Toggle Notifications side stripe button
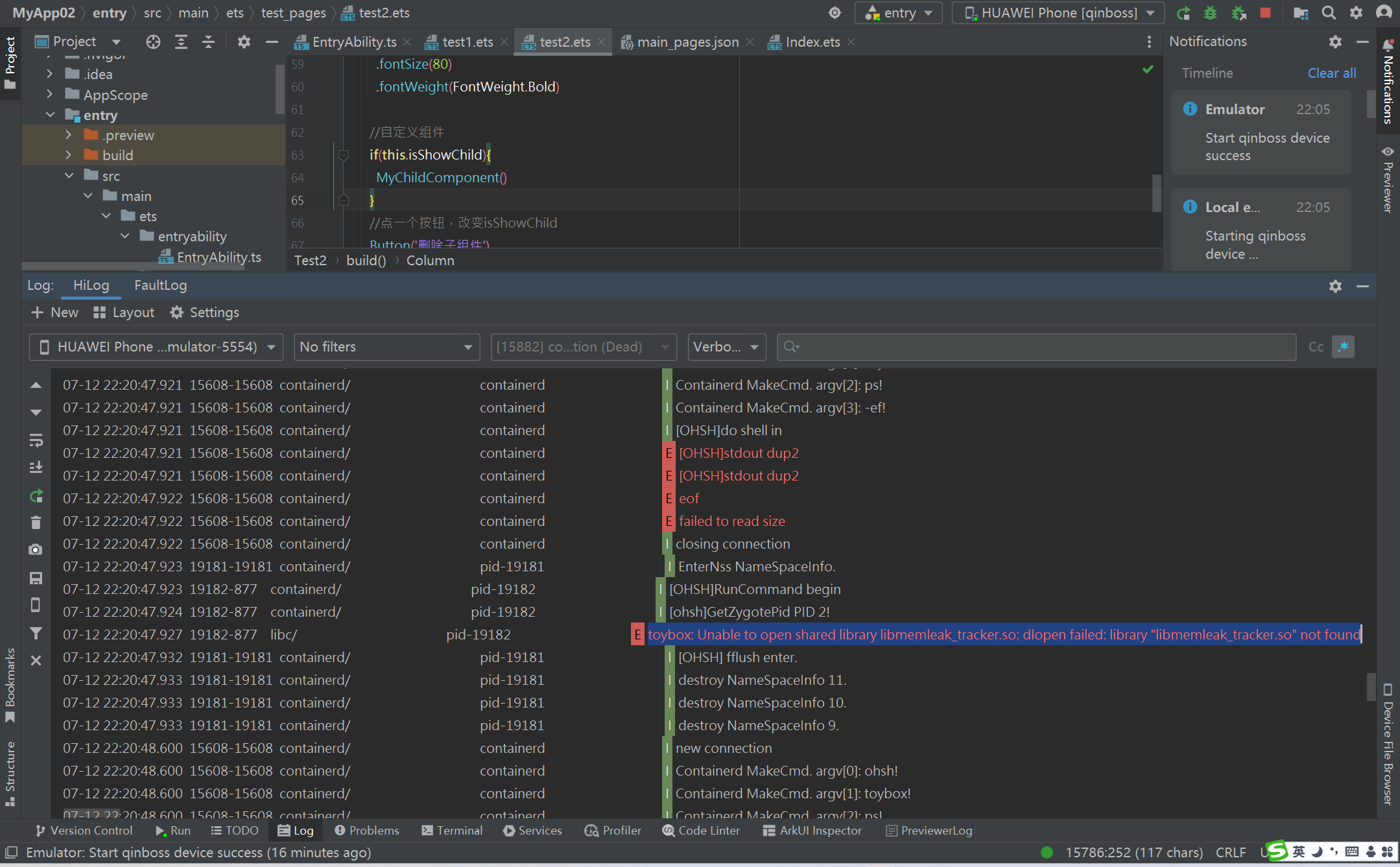Viewport: 1400px width, 867px height. [x=1388, y=81]
